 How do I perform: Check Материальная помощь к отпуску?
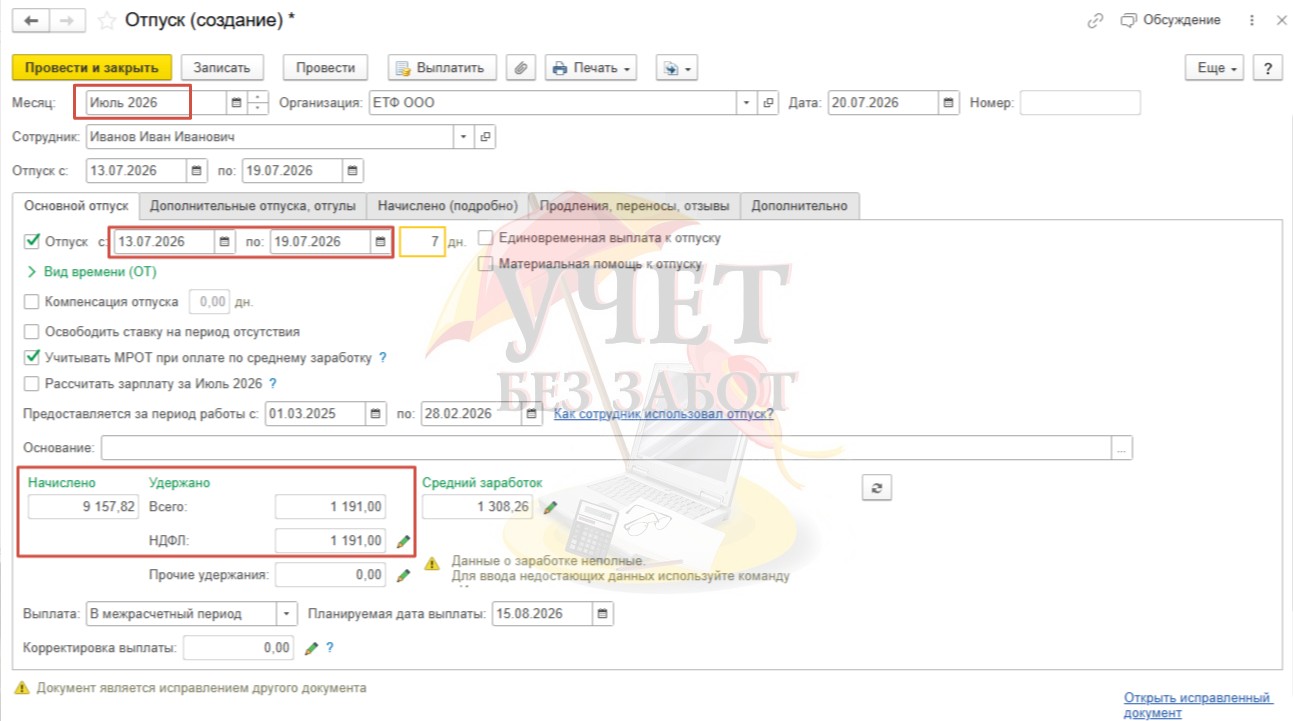click(485, 264)
